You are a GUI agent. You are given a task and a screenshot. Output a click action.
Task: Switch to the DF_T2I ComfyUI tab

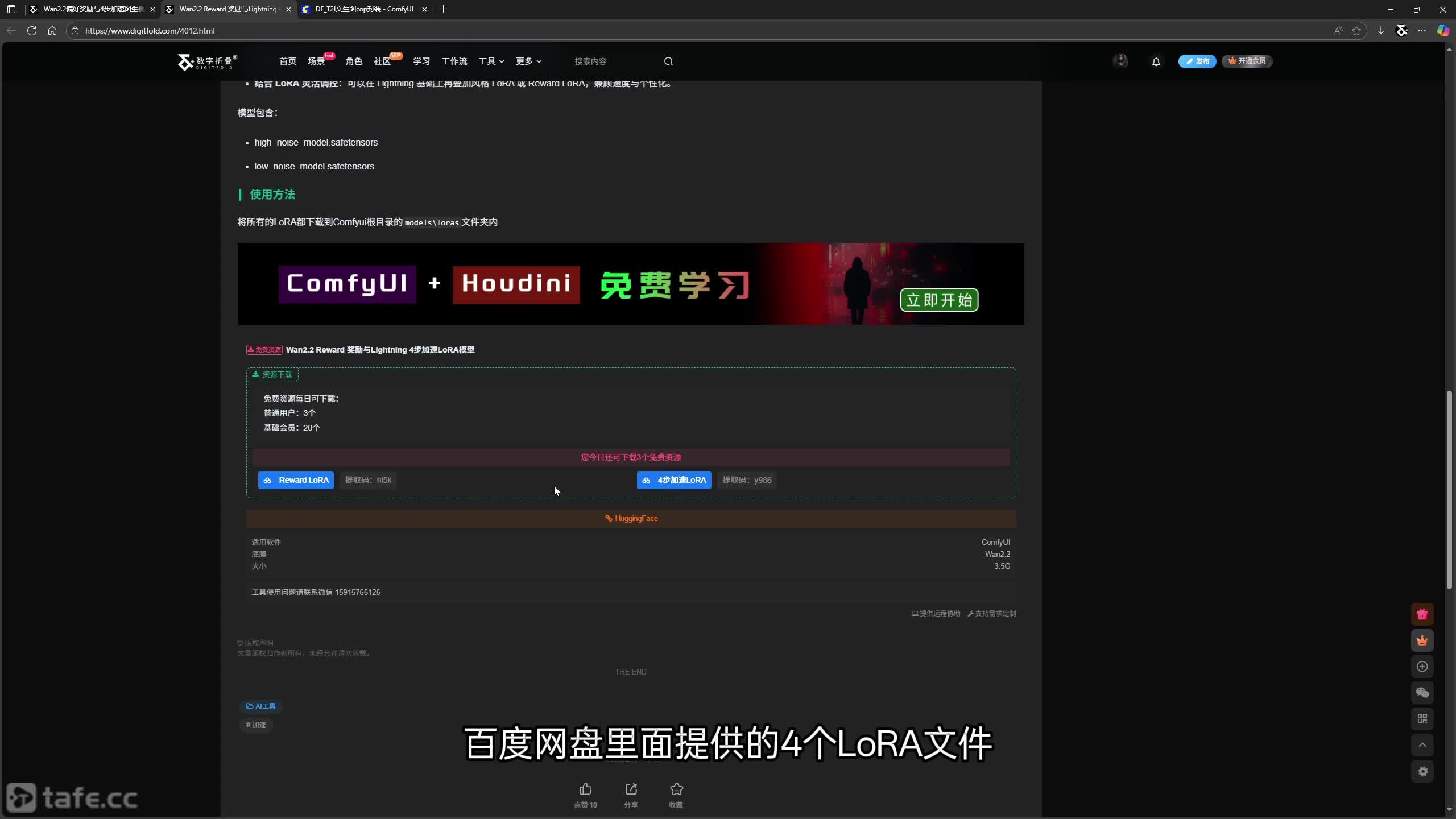(x=364, y=9)
